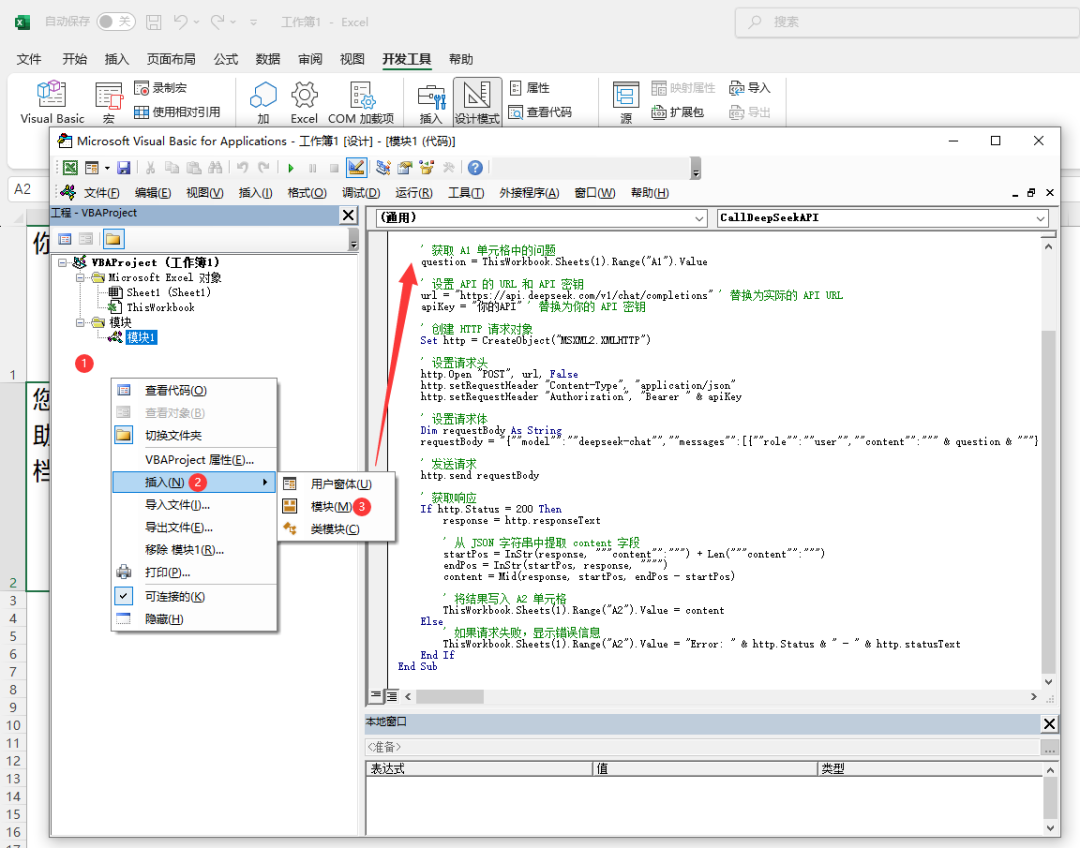Screen dimensions: 1080x848
Task: Click View Object icon in project pane
Action: tap(86, 239)
